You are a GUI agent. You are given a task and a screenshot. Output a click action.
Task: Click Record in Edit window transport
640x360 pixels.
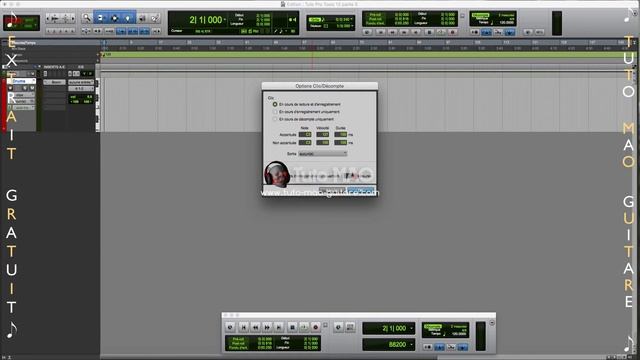tap(452, 31)
